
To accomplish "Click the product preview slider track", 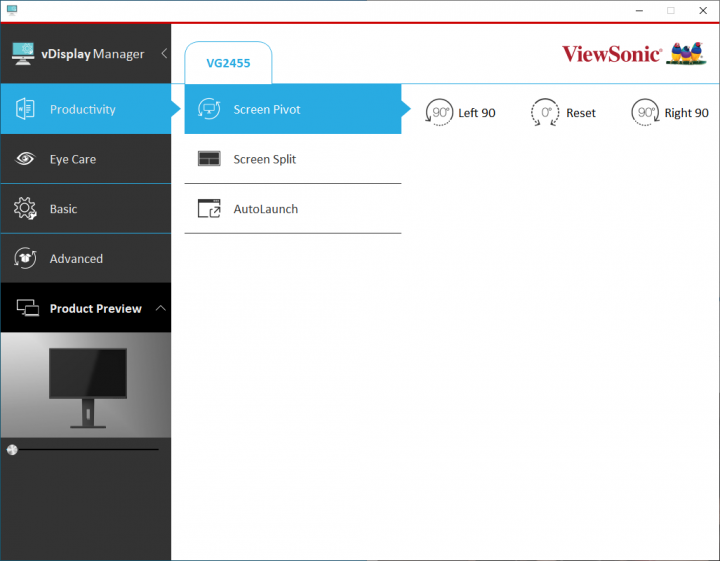I will pyautogui.click(x=85, y=449).
